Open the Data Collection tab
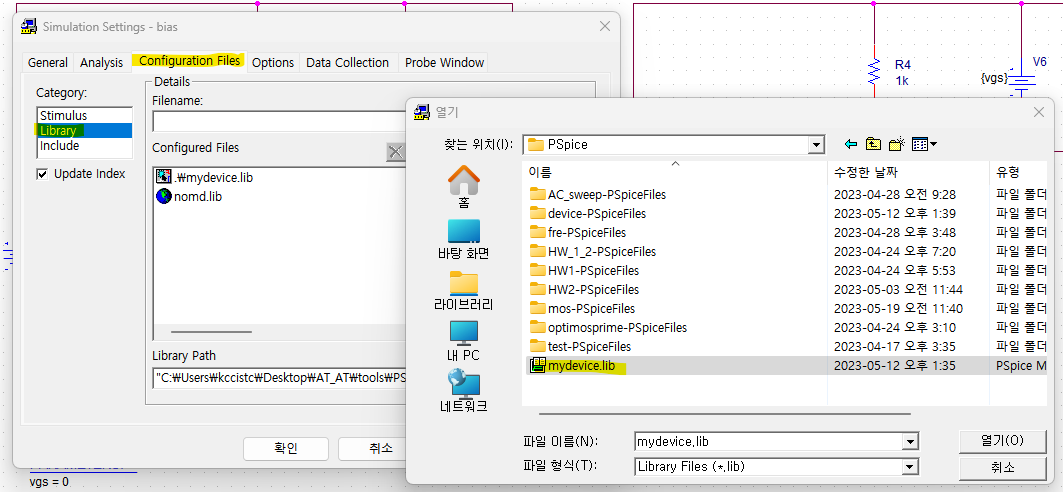 (348, 62)
